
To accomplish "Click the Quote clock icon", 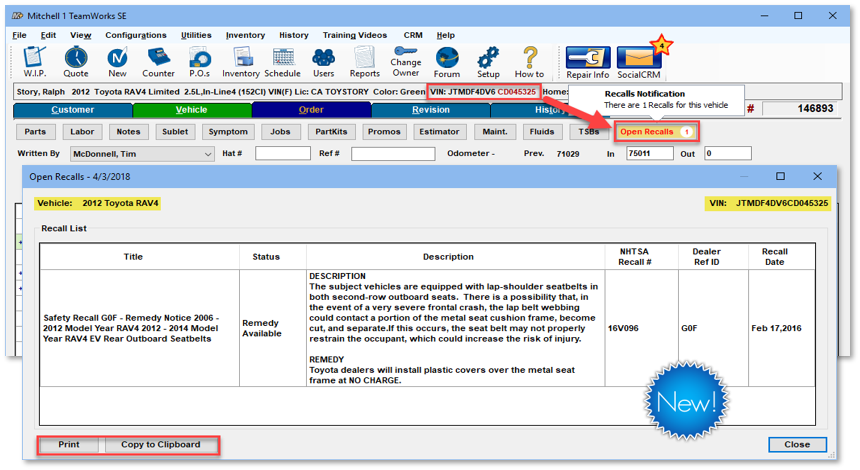I will (x=76, y=61).
